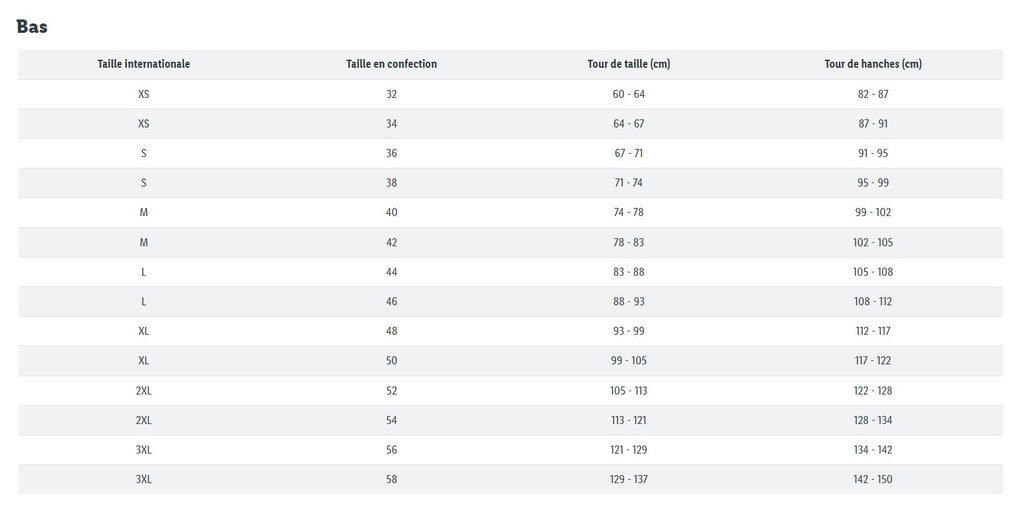The width and height of the screenshot is (1024, 522).
Task: Click XL label in row 50
Action: 144,361
